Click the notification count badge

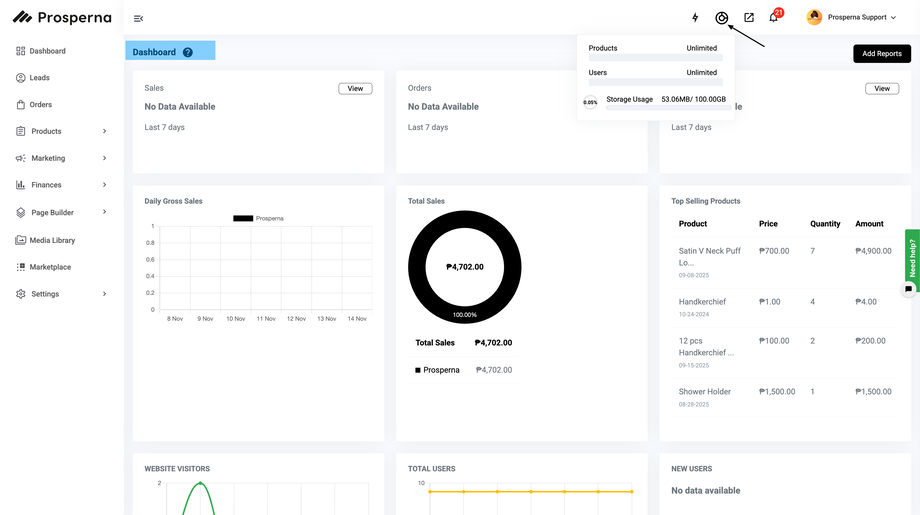[x=779, y=12]
